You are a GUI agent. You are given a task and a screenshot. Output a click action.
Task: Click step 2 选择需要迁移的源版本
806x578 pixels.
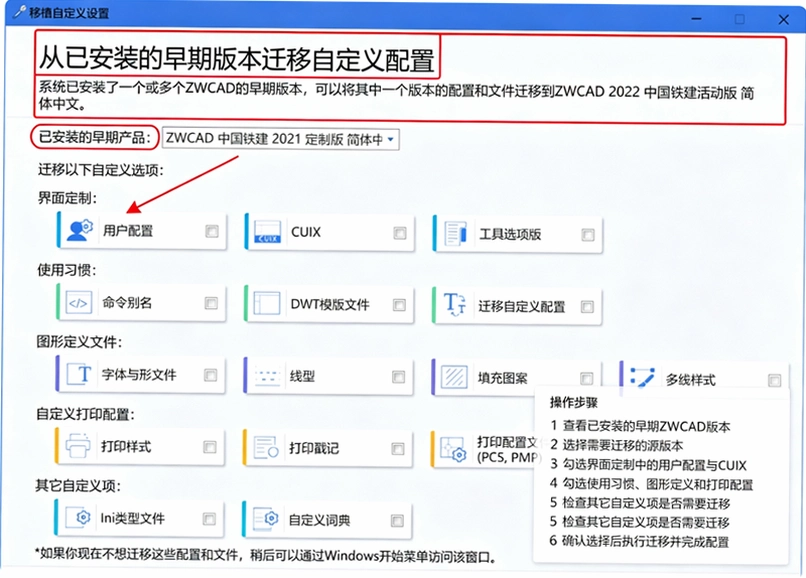(616, 445)
